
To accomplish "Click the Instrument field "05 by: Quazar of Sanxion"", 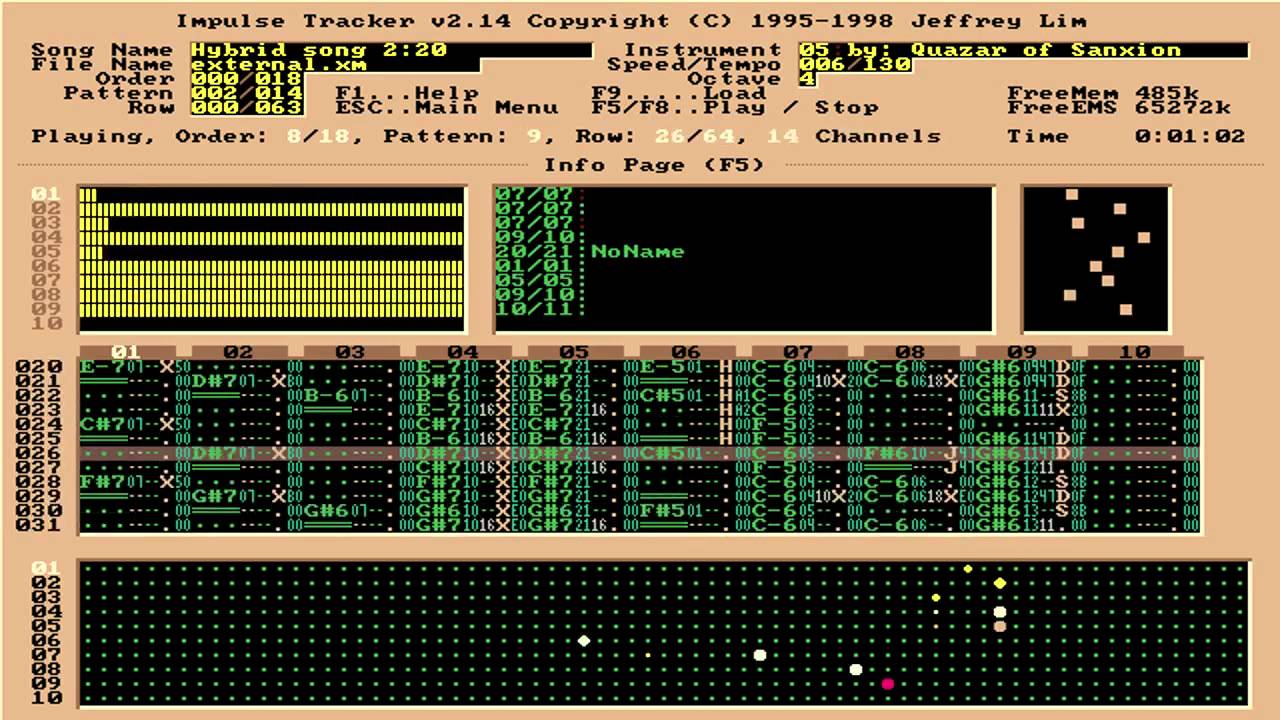I will point(1024,50).
